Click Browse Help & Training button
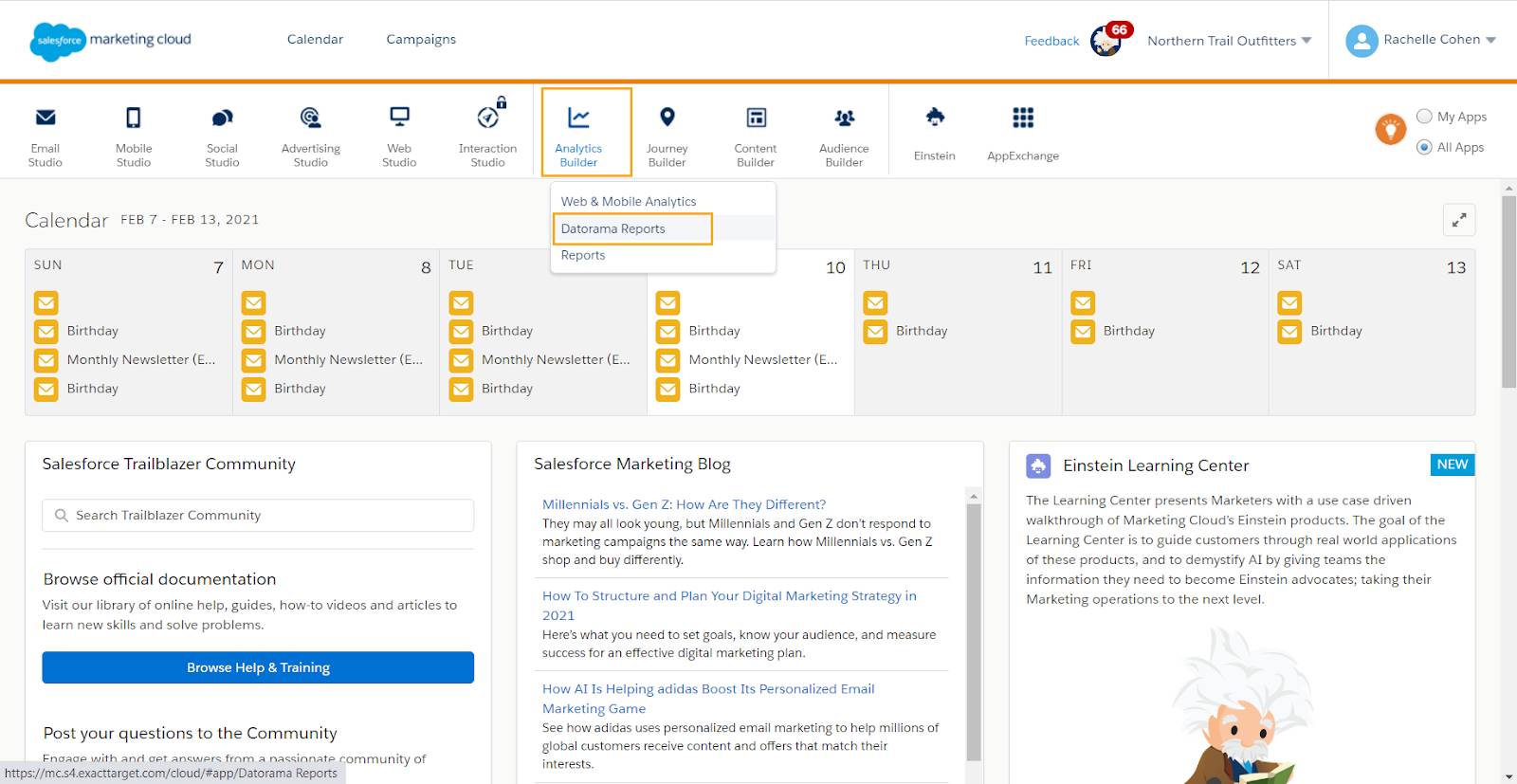Viewport: 1517px width, 784px height. [x=258, y=667]
